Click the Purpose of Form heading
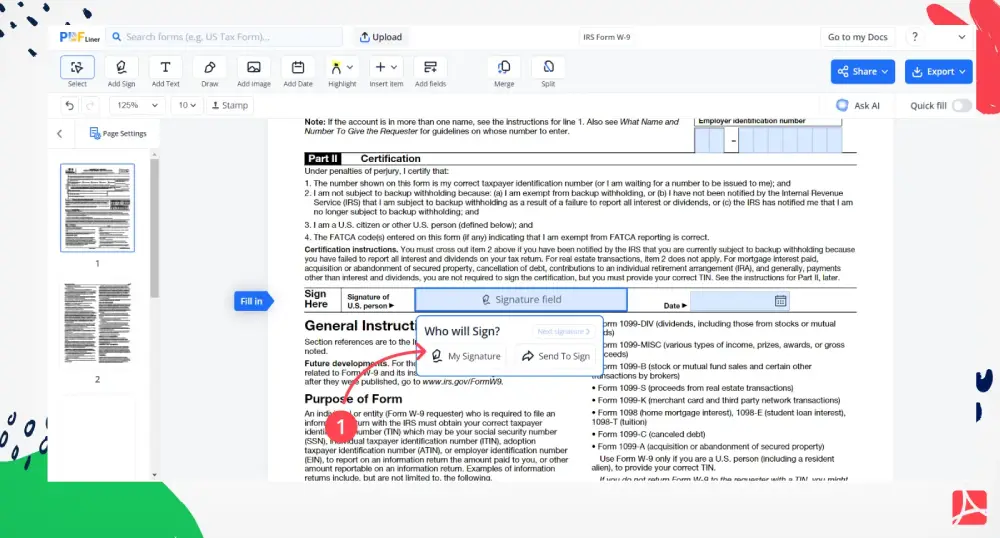Image resolution: width=1000 pixels, height=538 pixels. pyautogui.click(x=353, y=399)
